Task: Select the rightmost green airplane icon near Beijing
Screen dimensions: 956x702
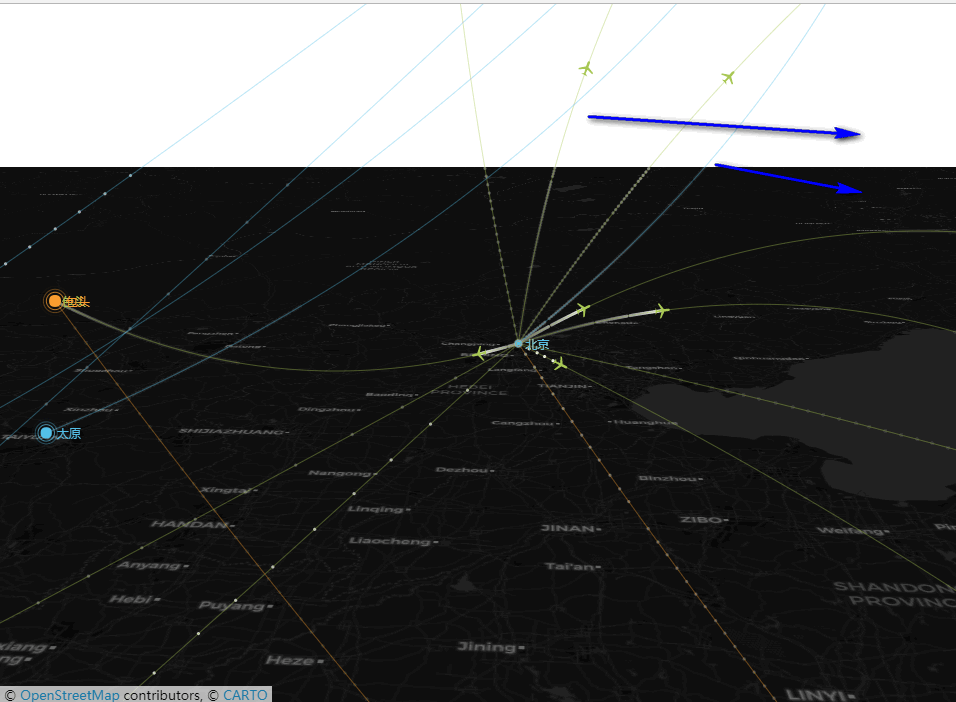Action: (x=660, y=311)
